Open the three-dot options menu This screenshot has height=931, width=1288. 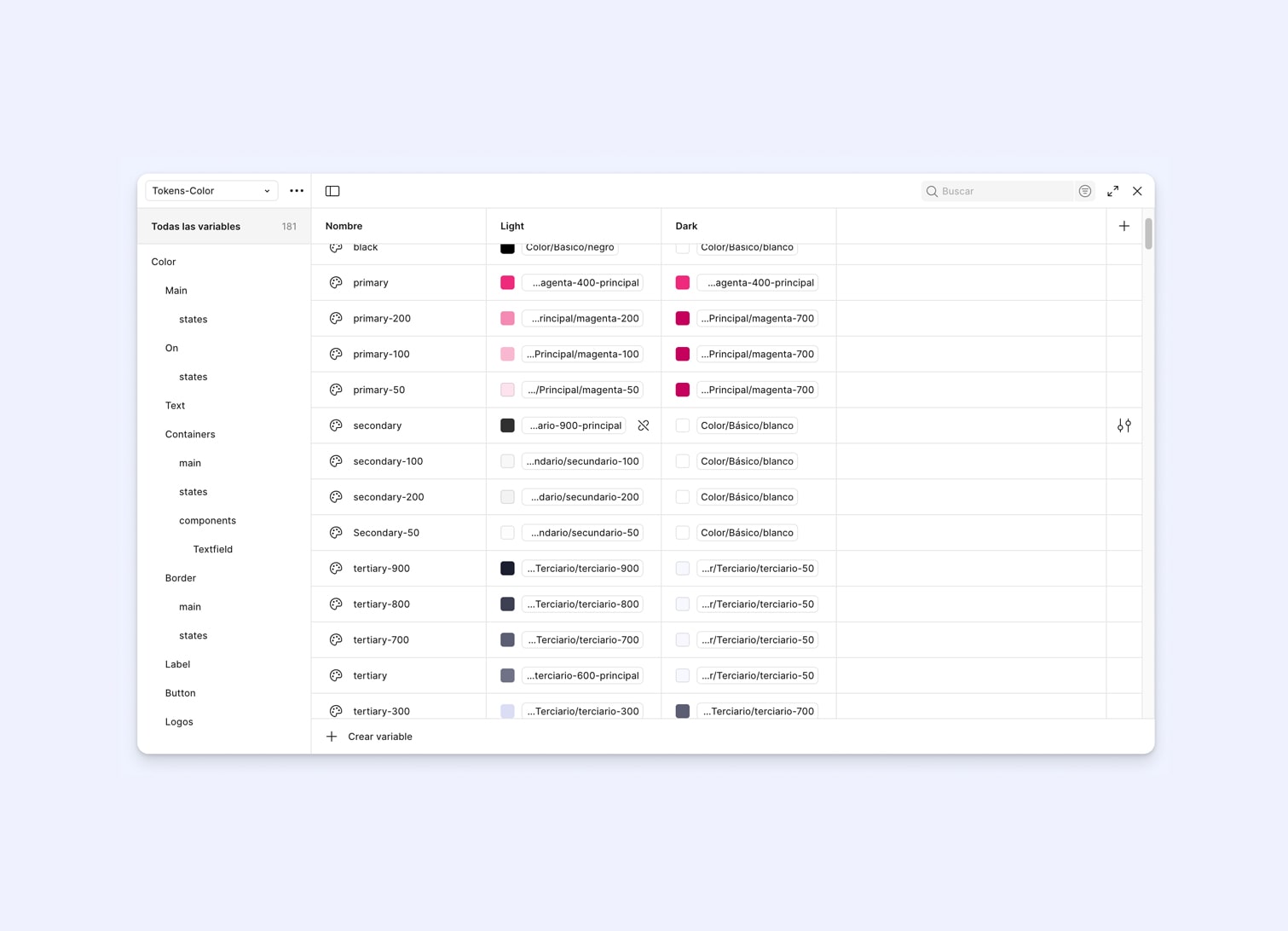coord(297,191)
